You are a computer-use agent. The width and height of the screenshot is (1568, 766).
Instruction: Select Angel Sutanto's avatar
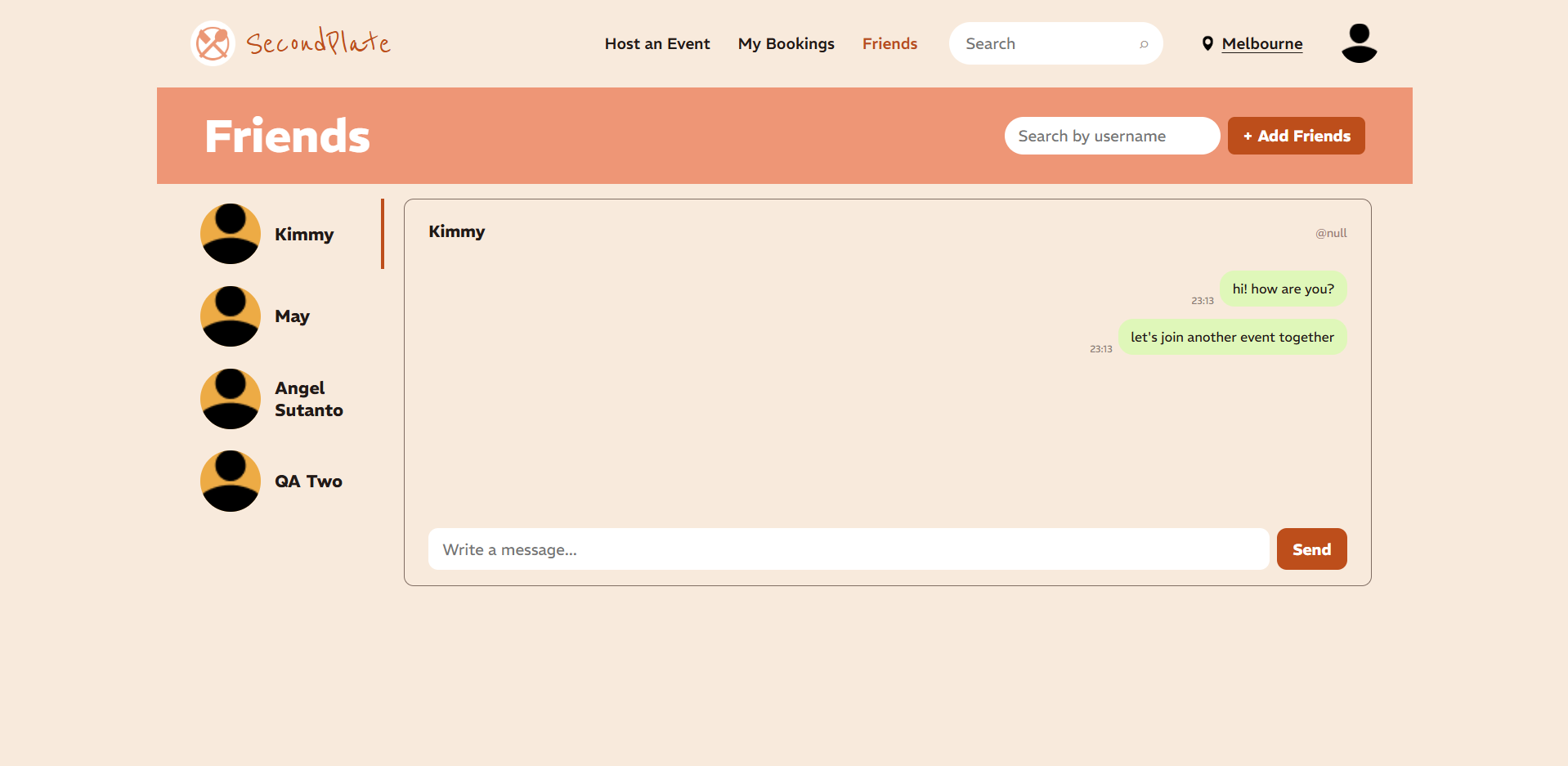tap(231, 399)
